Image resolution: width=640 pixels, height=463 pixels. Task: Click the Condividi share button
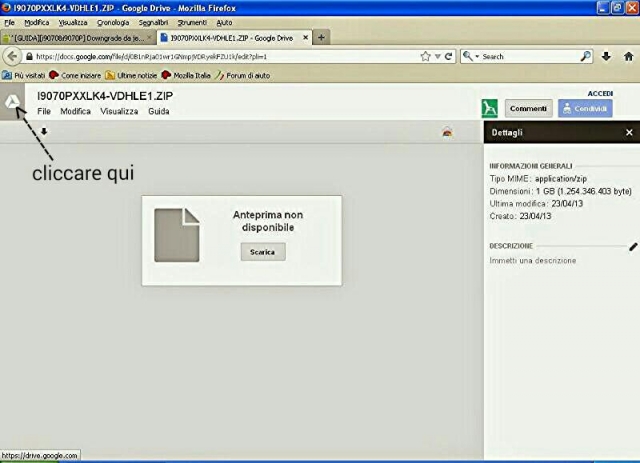click(x=585, y=108)
